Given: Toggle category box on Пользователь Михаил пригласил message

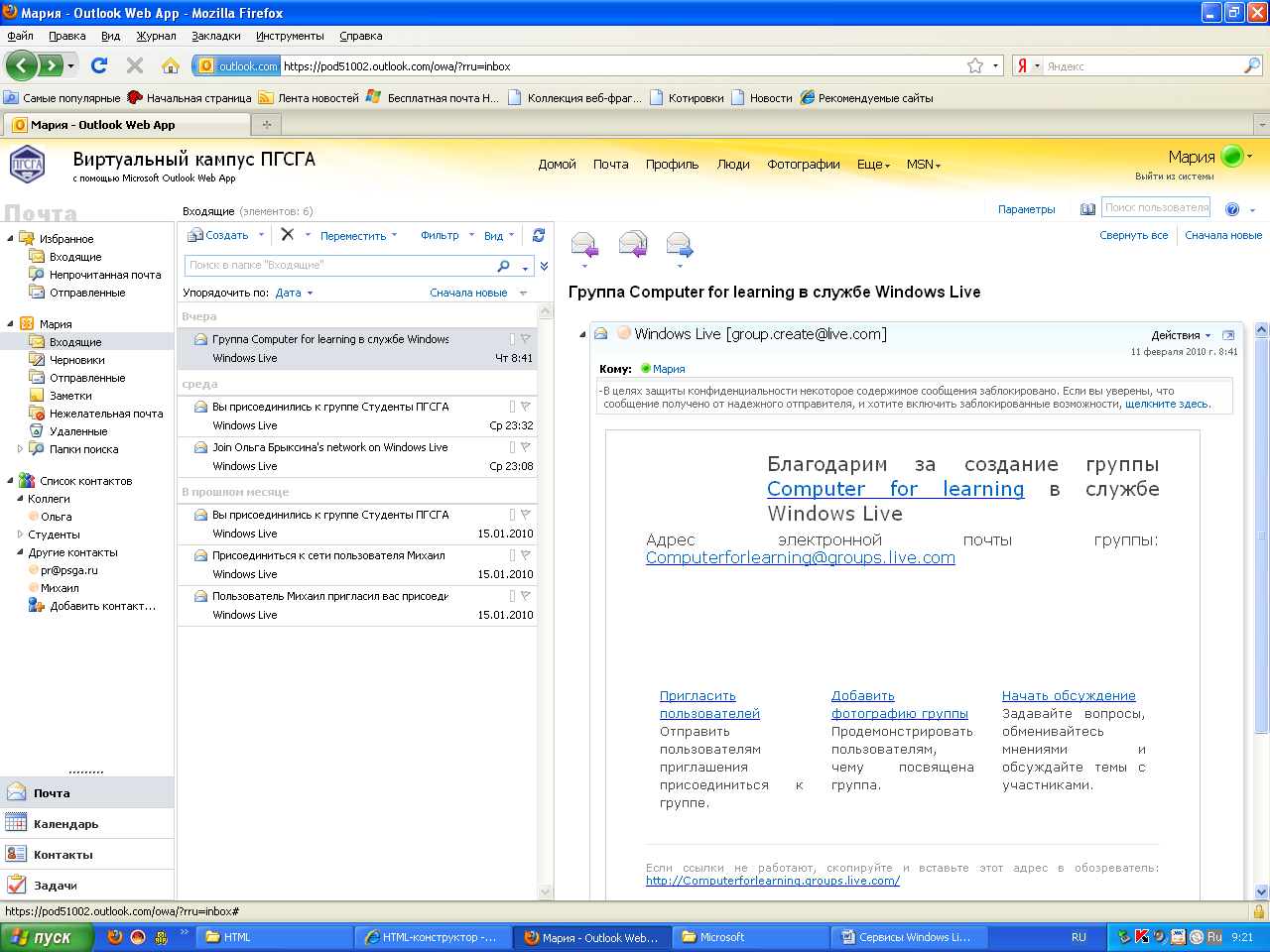Looking at the screenshot, I should (512, 596).
